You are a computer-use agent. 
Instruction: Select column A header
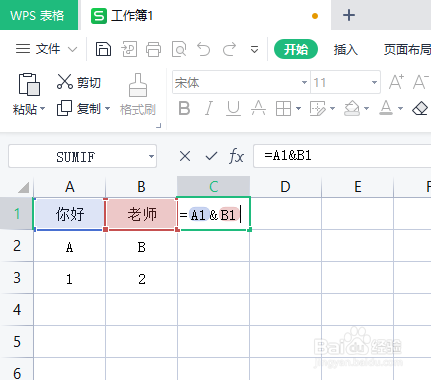click(x=69, y=187)
